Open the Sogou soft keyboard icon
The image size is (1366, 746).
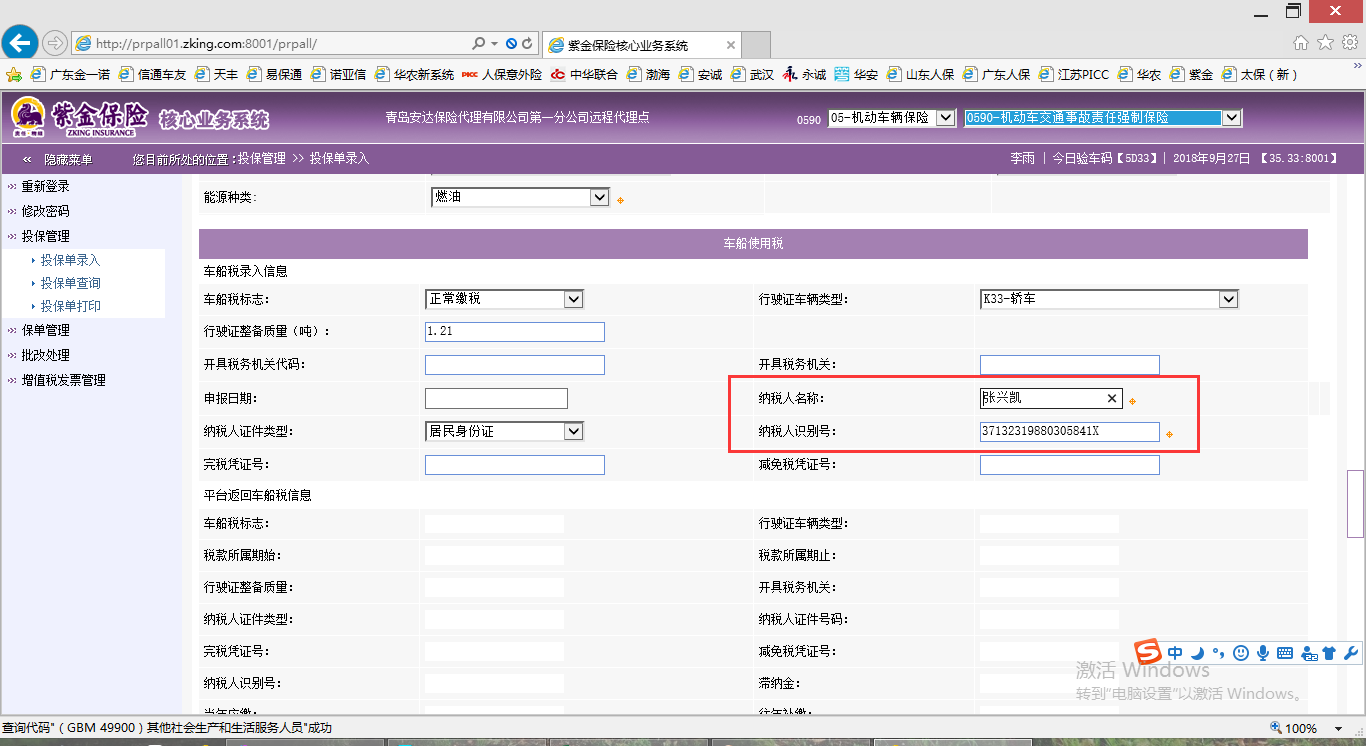pos(1285,653)
